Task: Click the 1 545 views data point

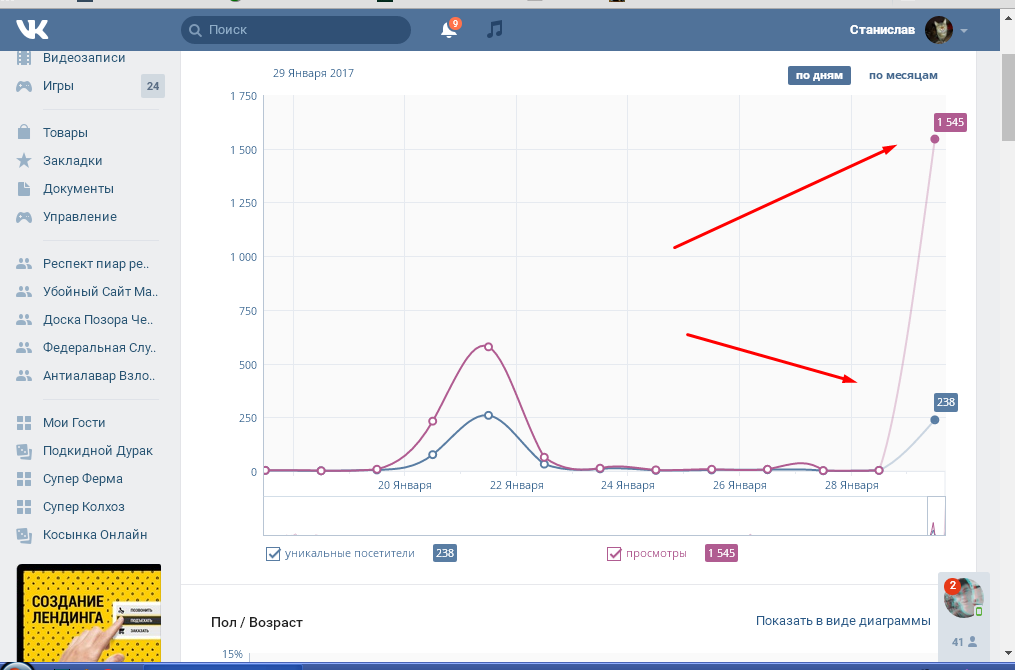Action: (935, 139)
